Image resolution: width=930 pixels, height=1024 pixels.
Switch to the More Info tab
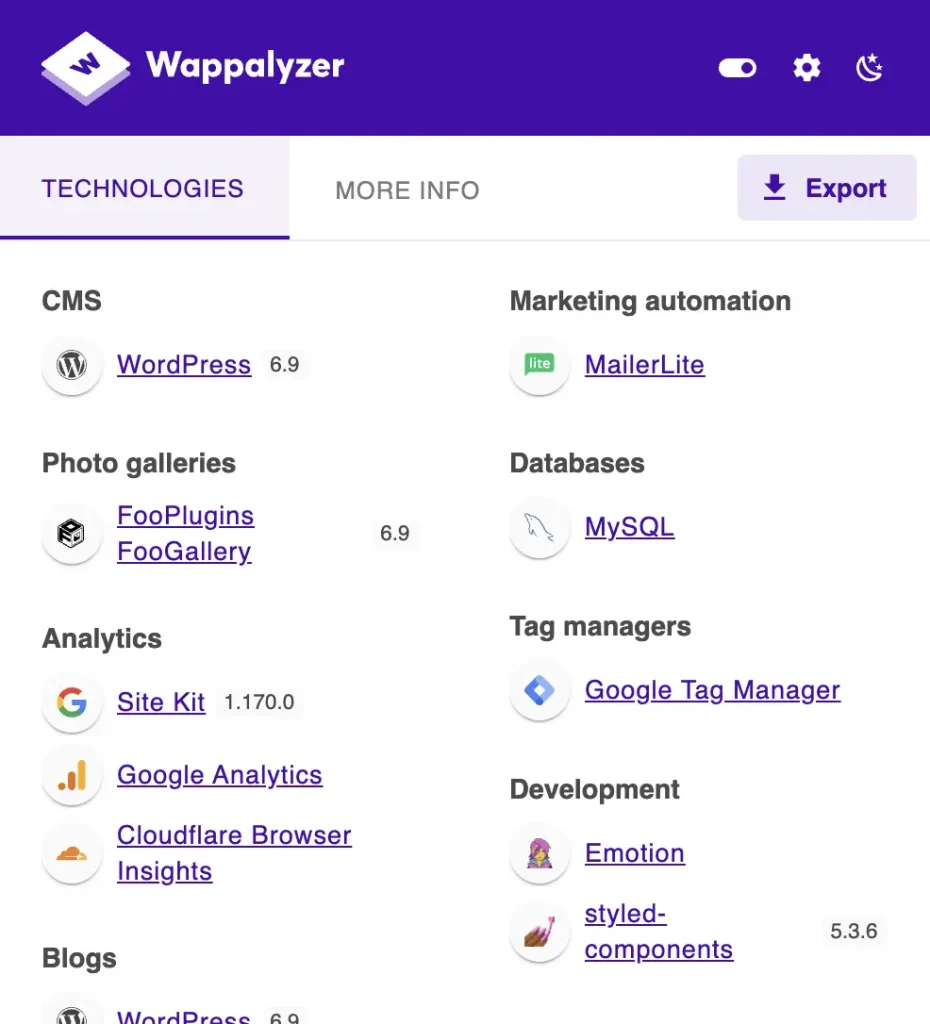coord(407,190)
